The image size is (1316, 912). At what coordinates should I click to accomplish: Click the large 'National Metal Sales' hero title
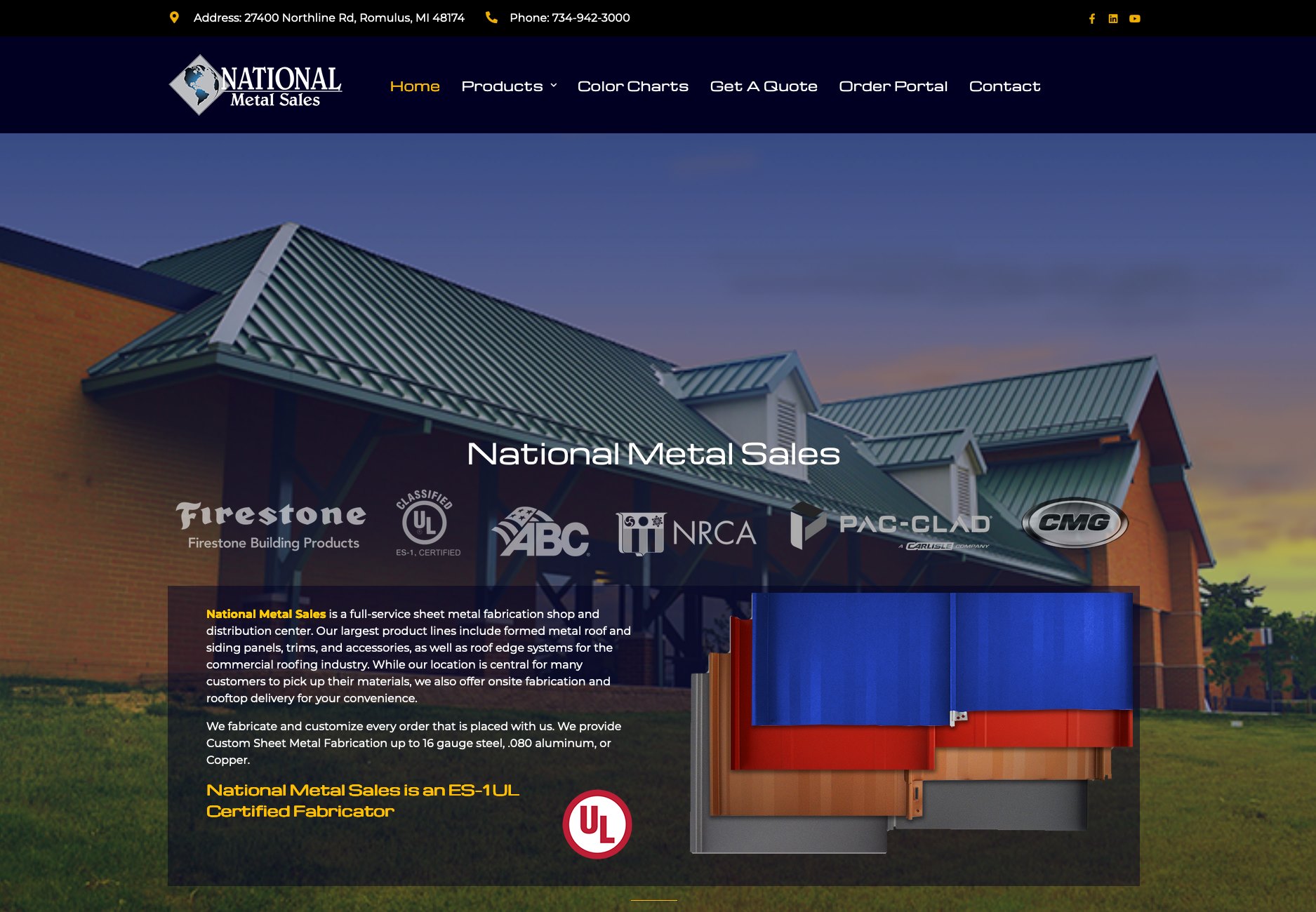coord(653,454)
